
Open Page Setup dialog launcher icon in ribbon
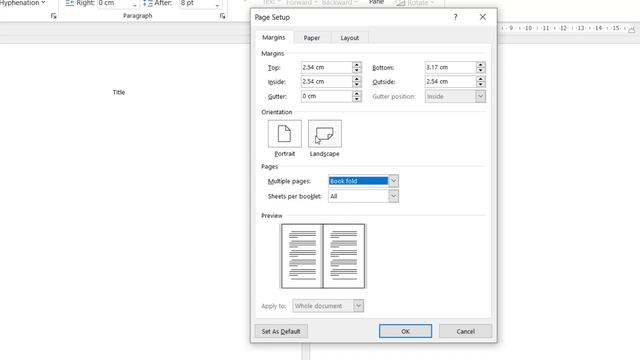(x=53, y=16)
